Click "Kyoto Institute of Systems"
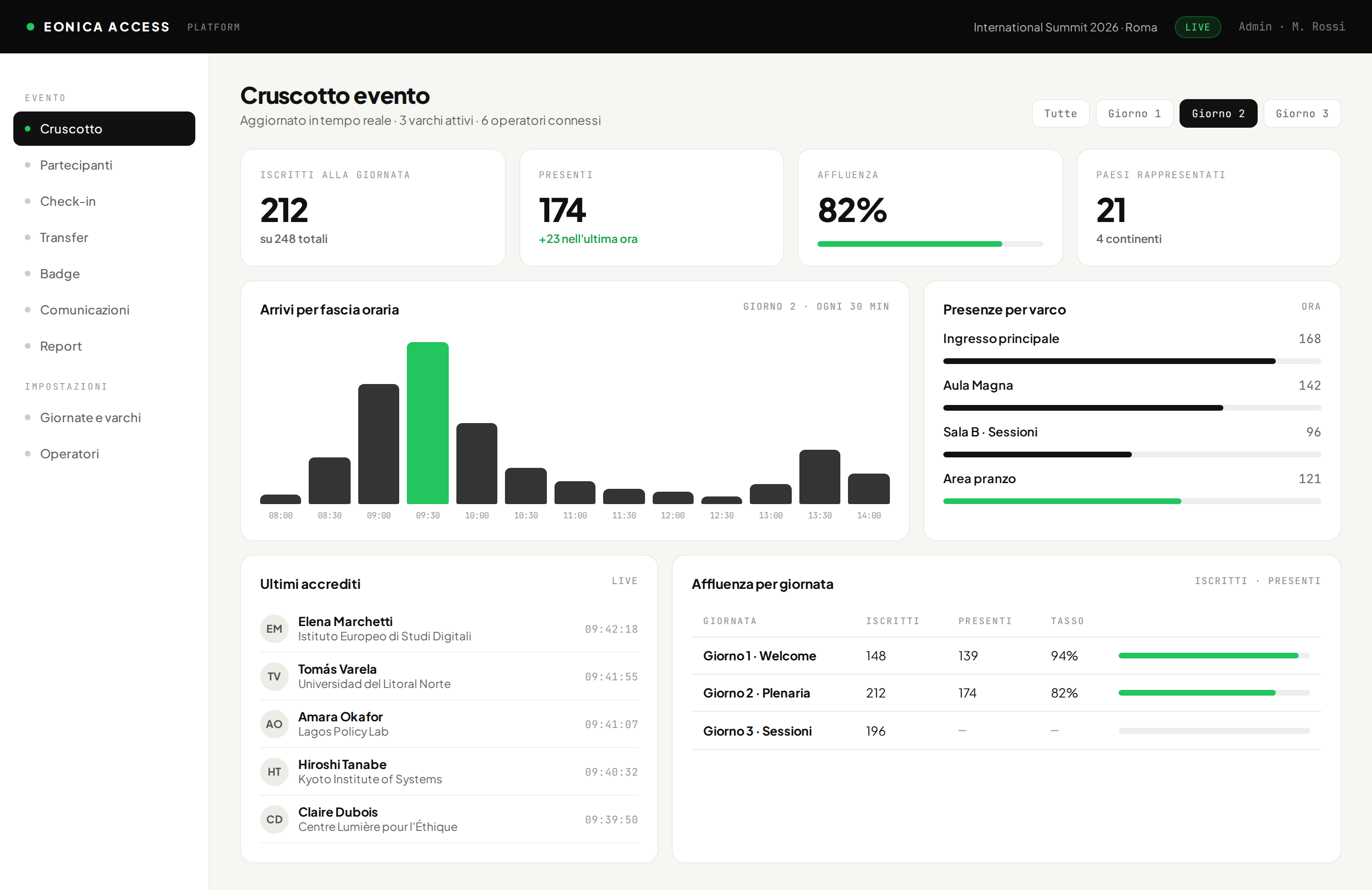 click(370, 779)
